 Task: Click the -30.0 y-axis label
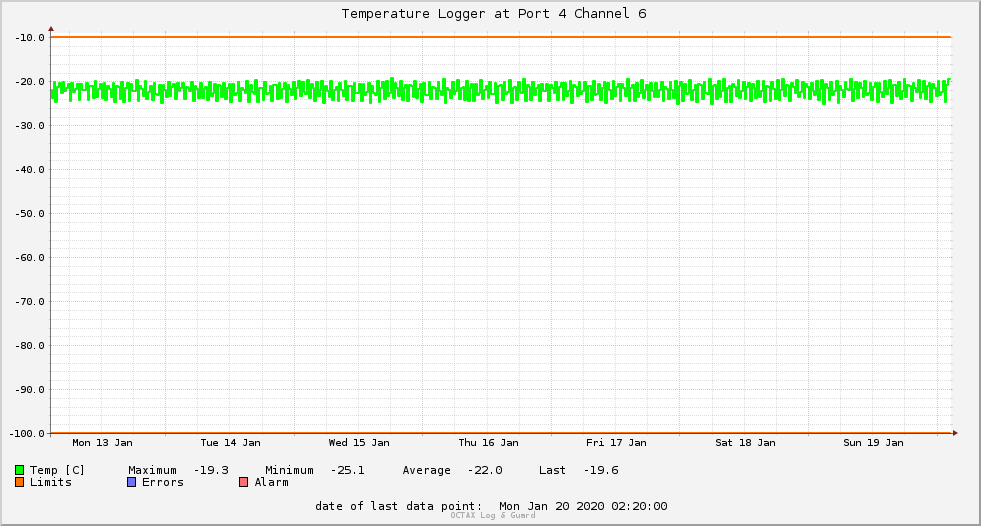(29, 126)
